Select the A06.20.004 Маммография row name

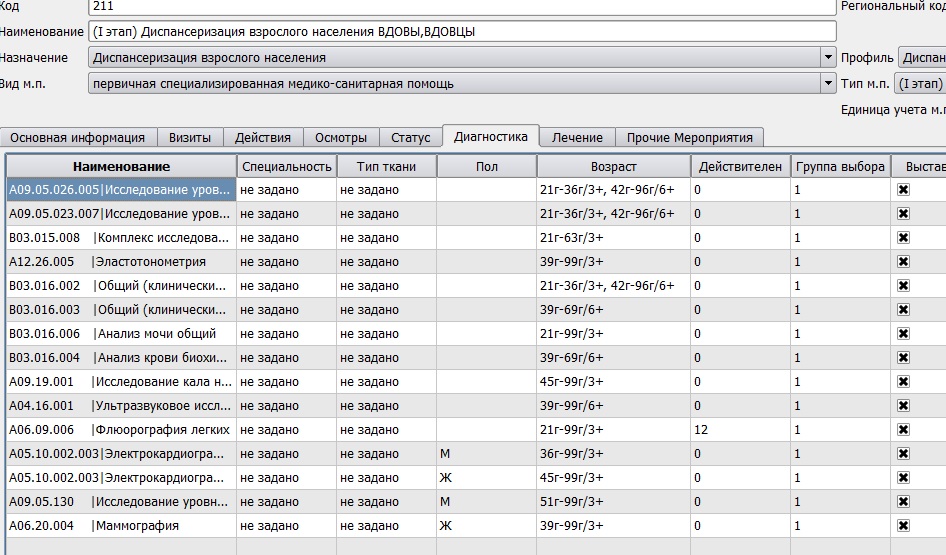(x=121, y=526)
